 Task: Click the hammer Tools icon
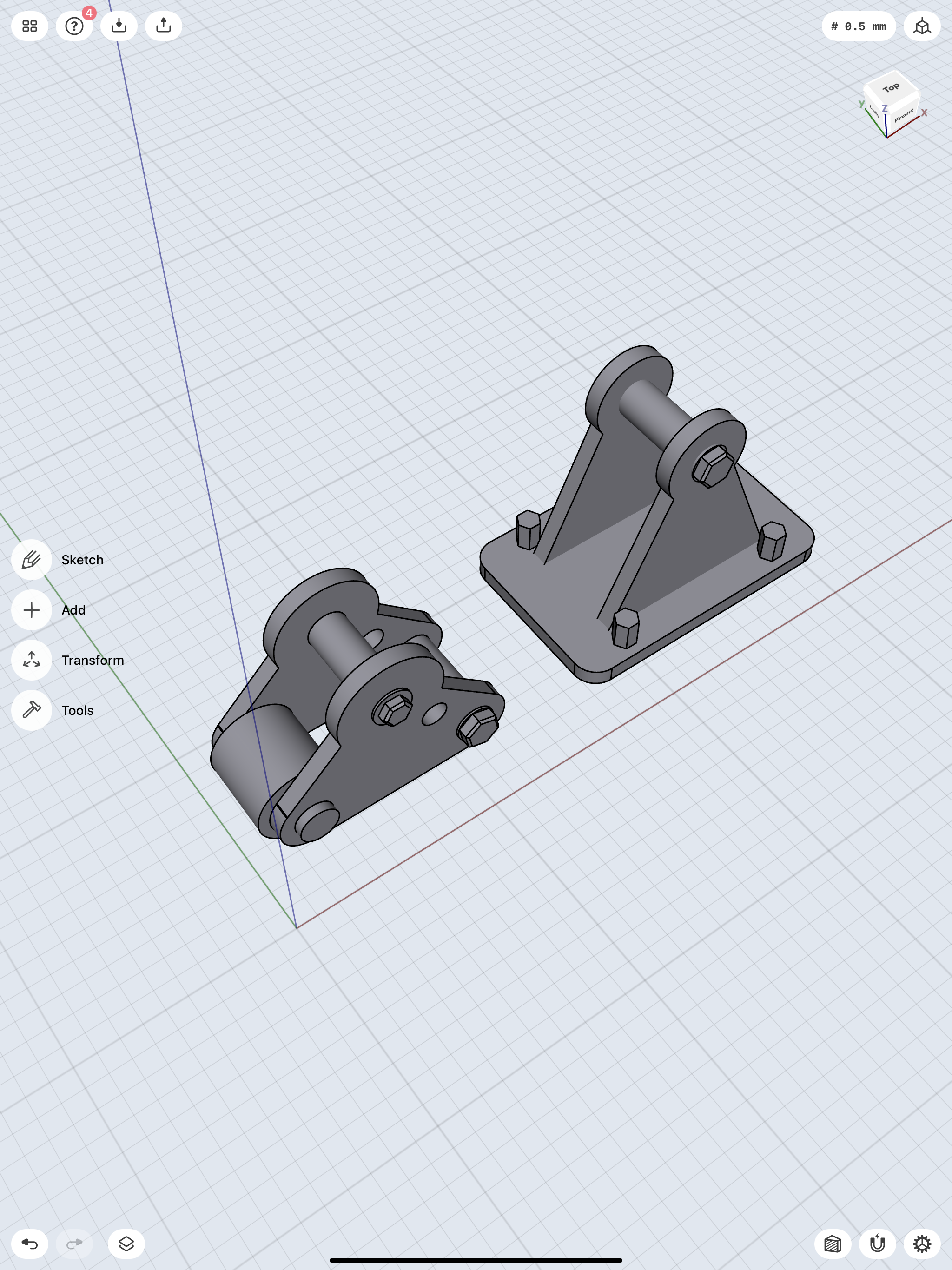32,710
